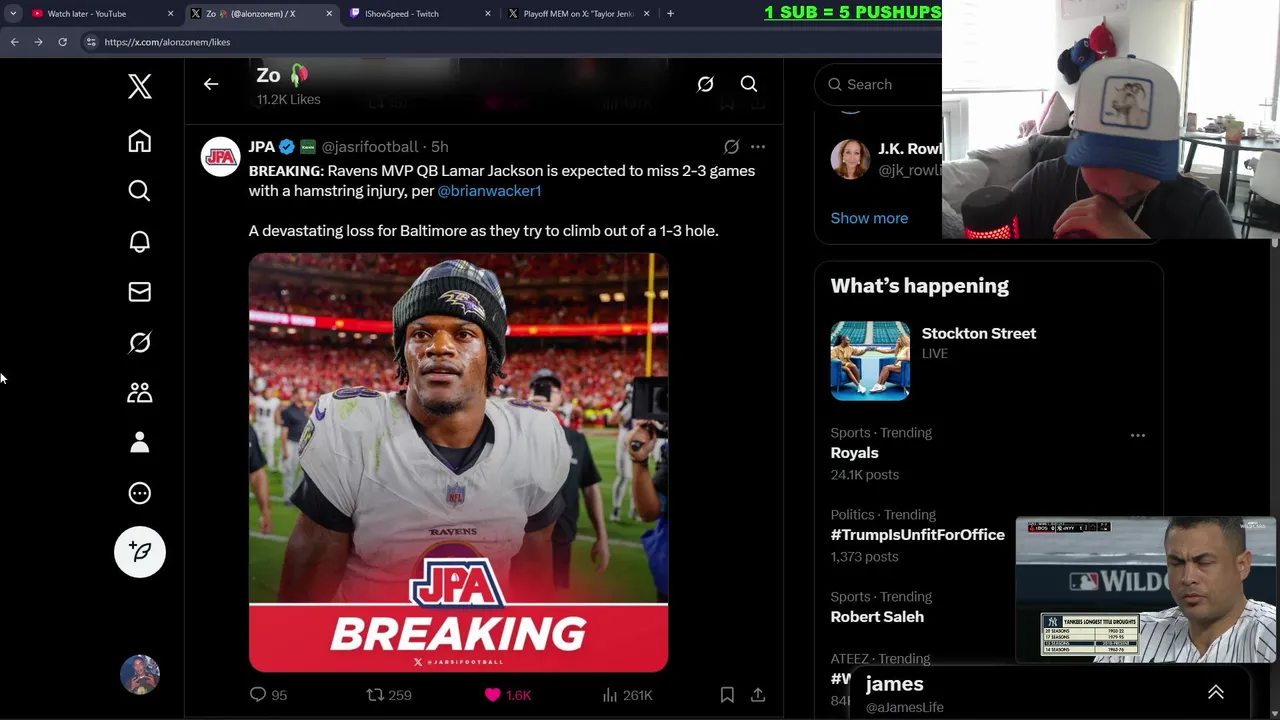
Task: Open account avatar at sidebar bottom
Action: coord(140,675)
